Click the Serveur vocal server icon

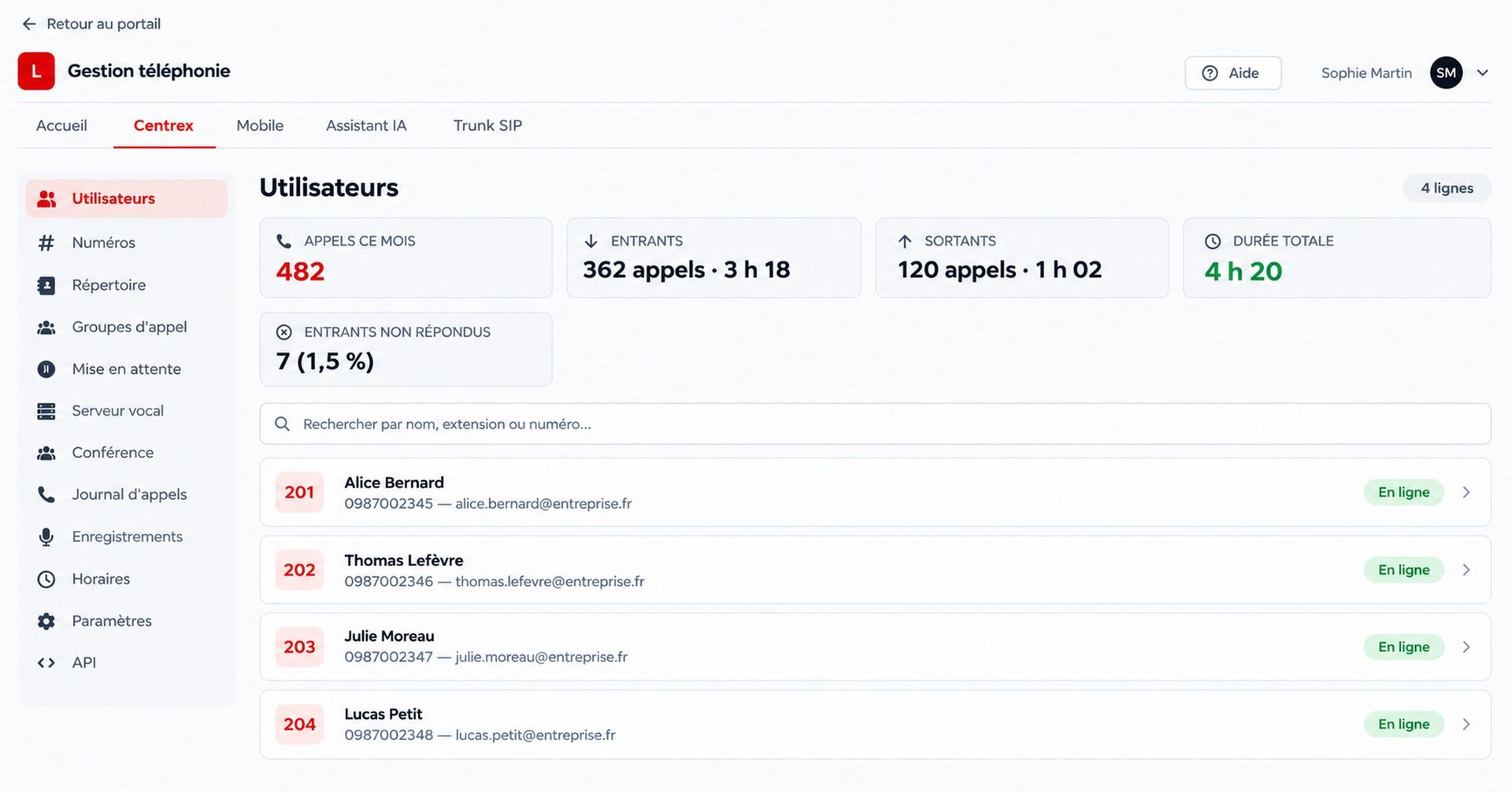pos(46,411)
